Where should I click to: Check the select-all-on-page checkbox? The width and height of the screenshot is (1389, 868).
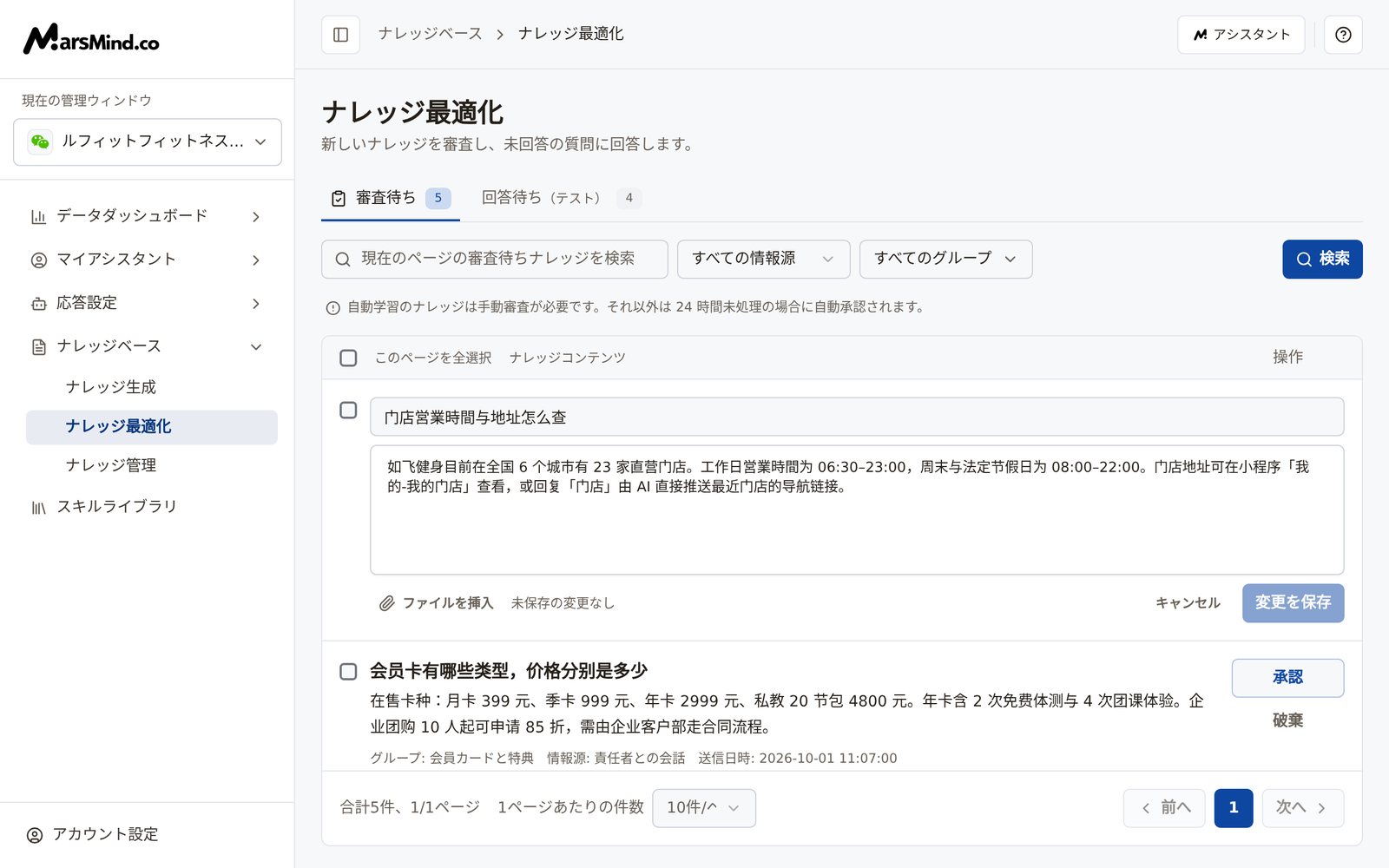[x=348, y=358]
